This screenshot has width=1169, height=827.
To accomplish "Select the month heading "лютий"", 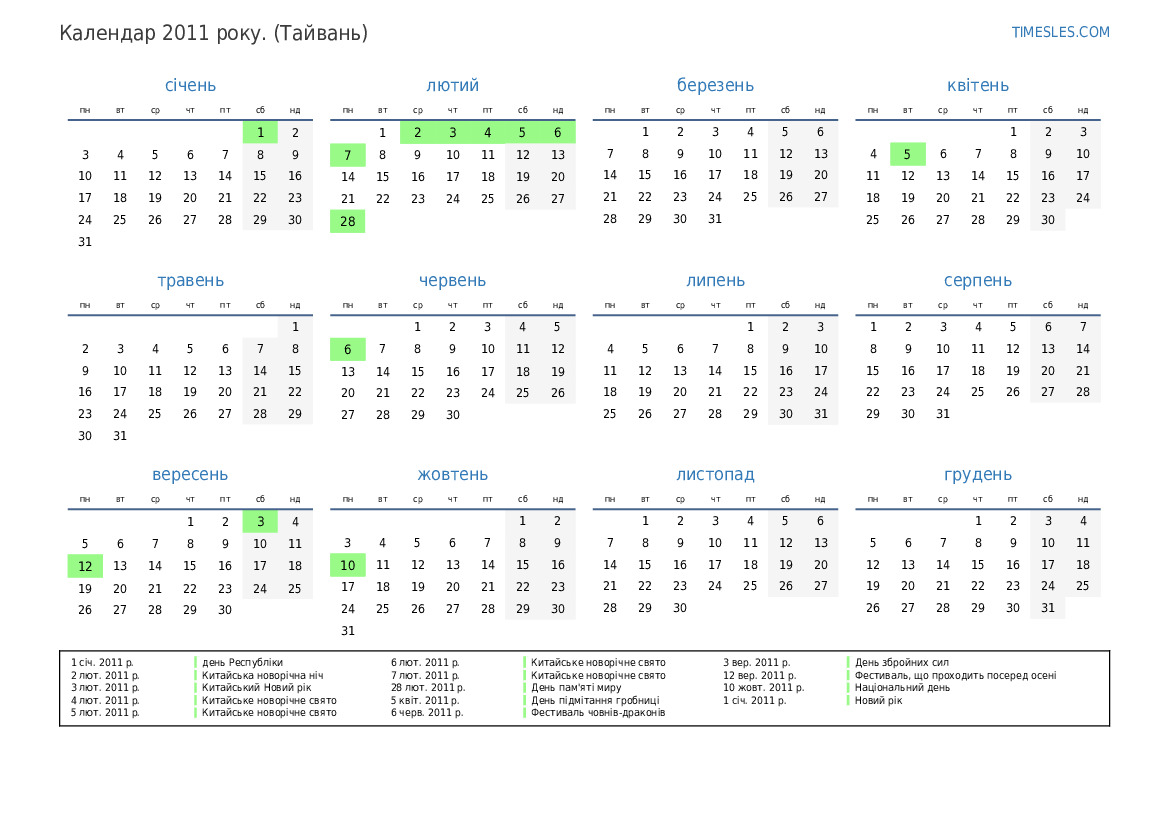I will (x=453, y=85).
